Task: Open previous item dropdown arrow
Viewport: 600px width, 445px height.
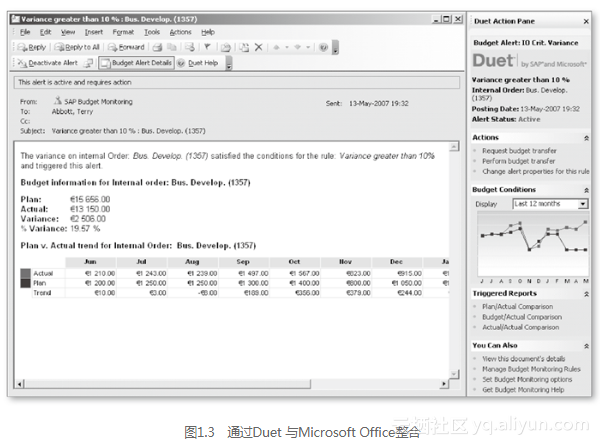Action: 287,47
